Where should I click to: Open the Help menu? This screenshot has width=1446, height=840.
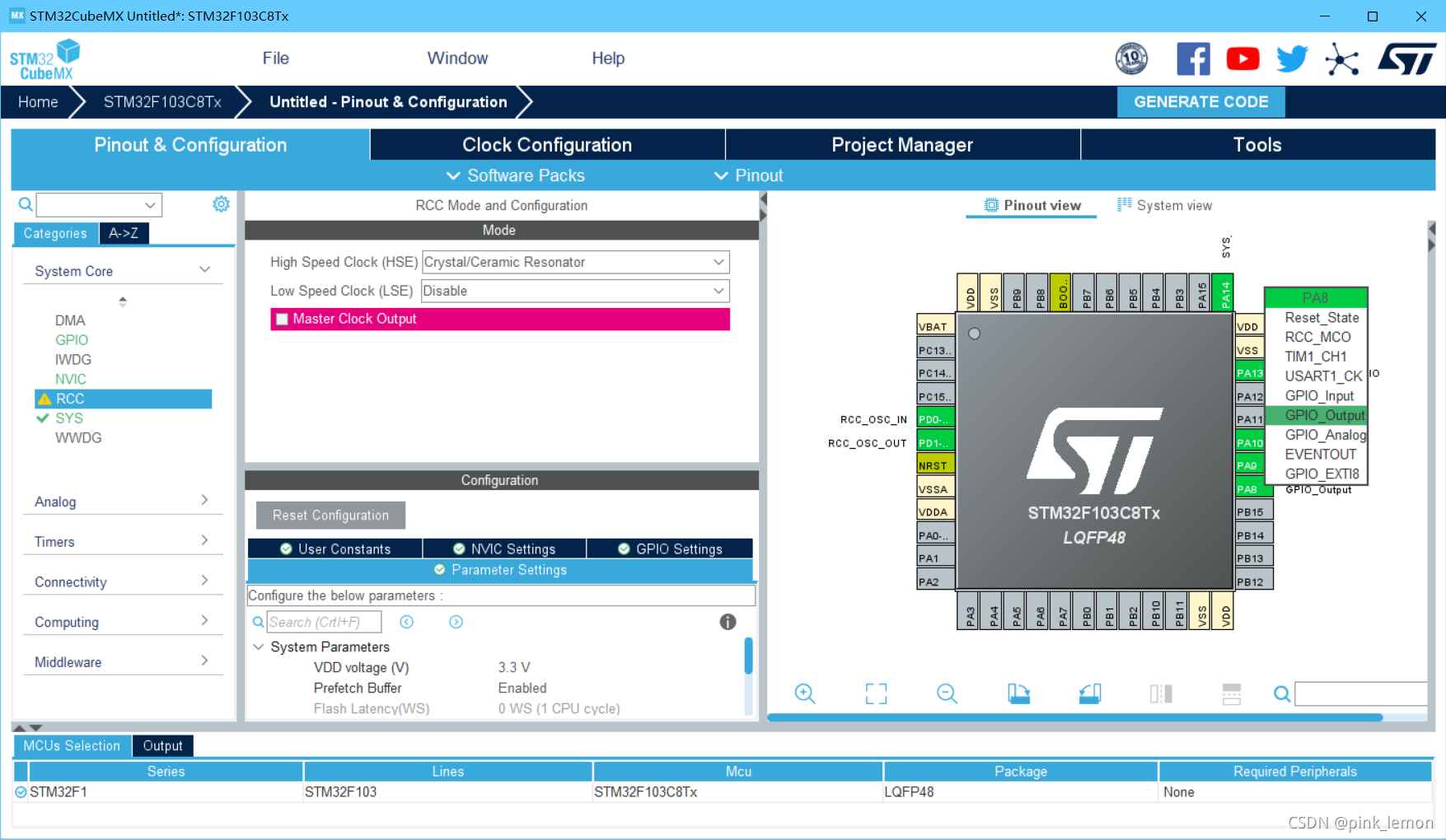click(x=608, y=58)
